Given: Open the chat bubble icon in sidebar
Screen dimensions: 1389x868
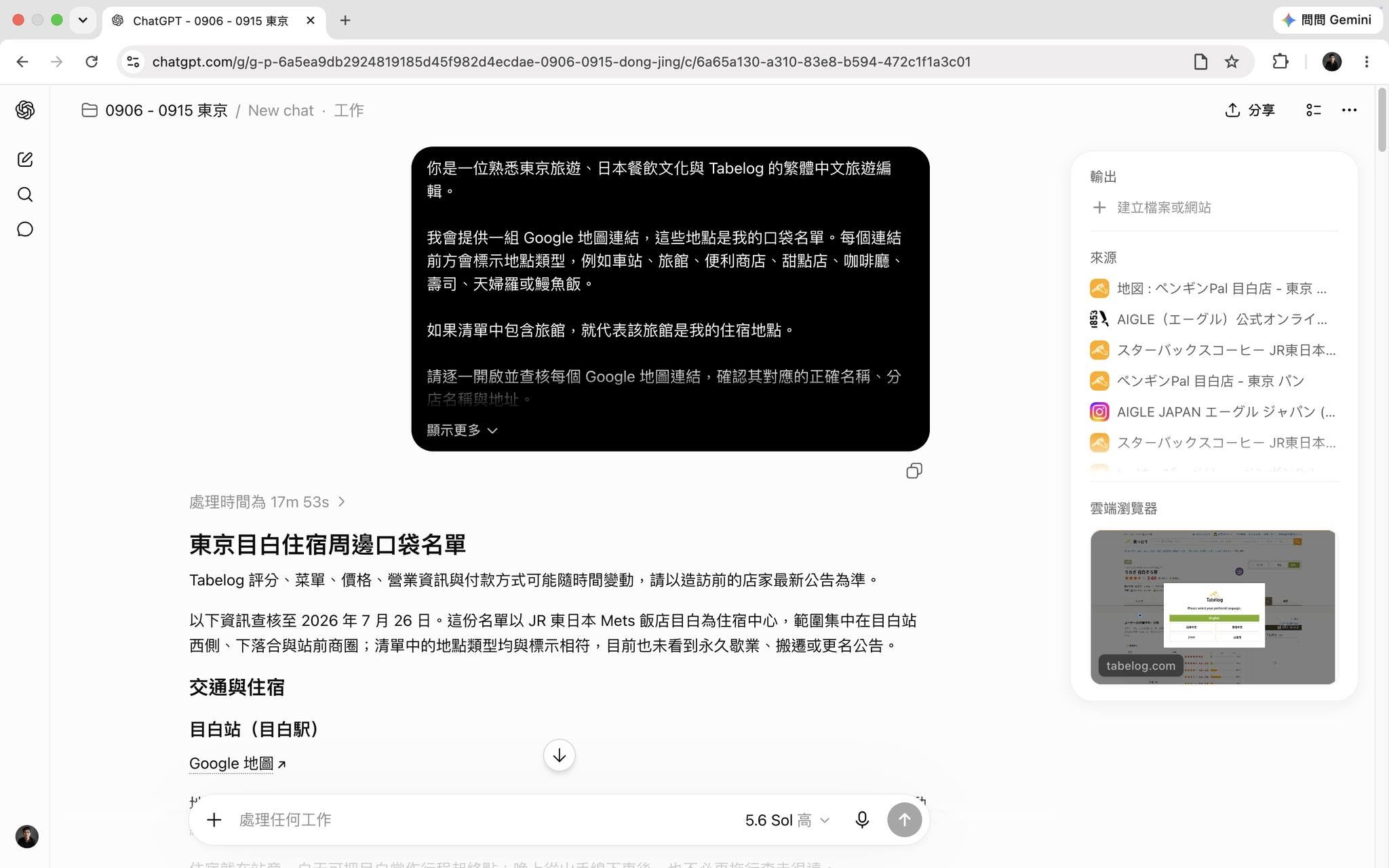Looking at the screenshot, I should tap(25, 229).
